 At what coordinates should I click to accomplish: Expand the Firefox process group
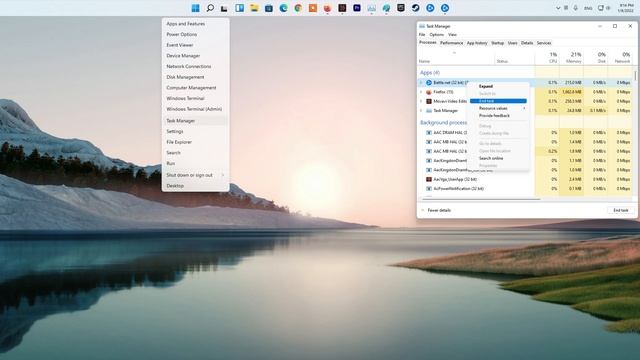421,92
